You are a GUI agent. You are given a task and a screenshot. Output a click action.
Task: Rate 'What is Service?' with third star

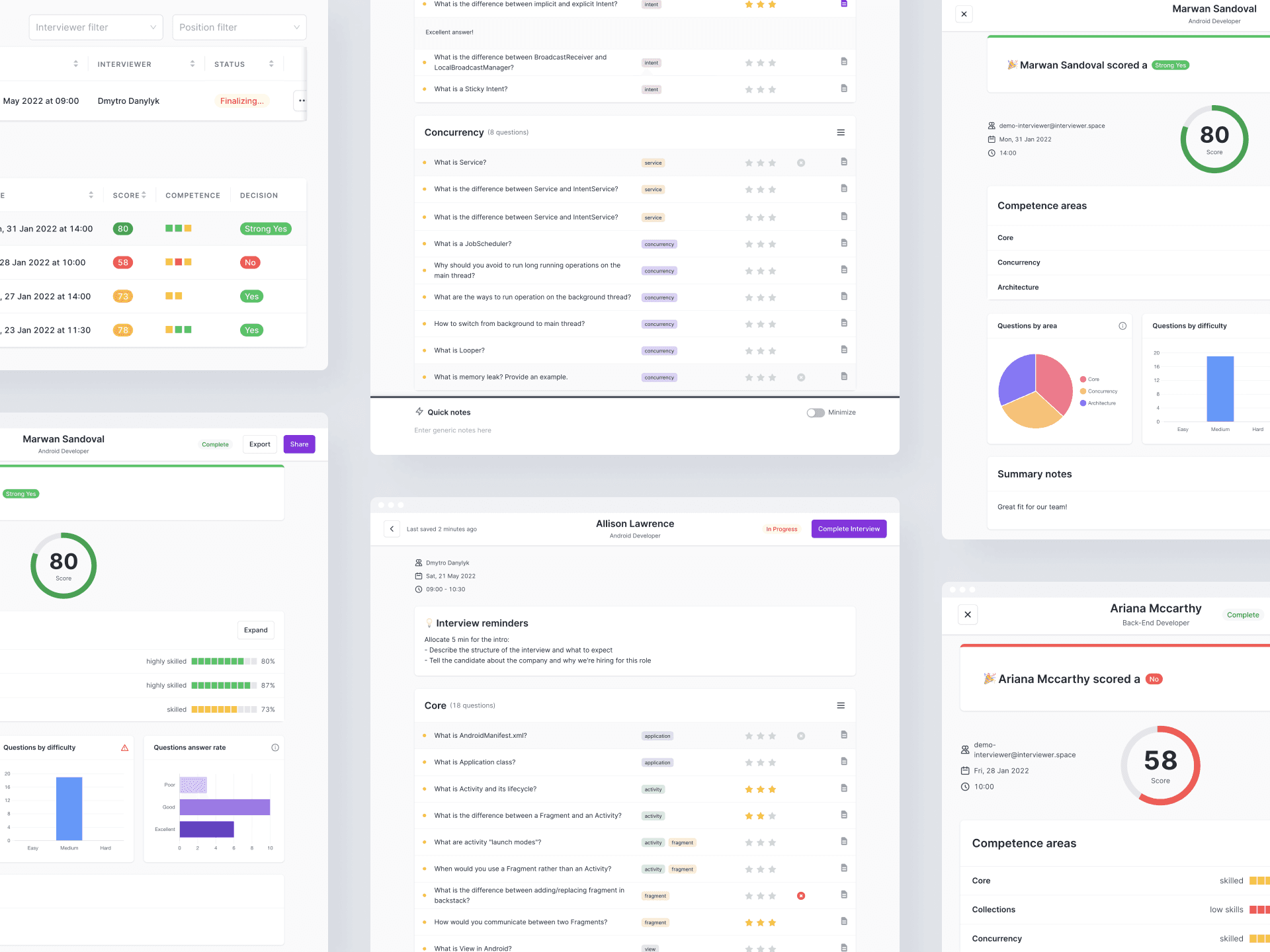point(772,163)
